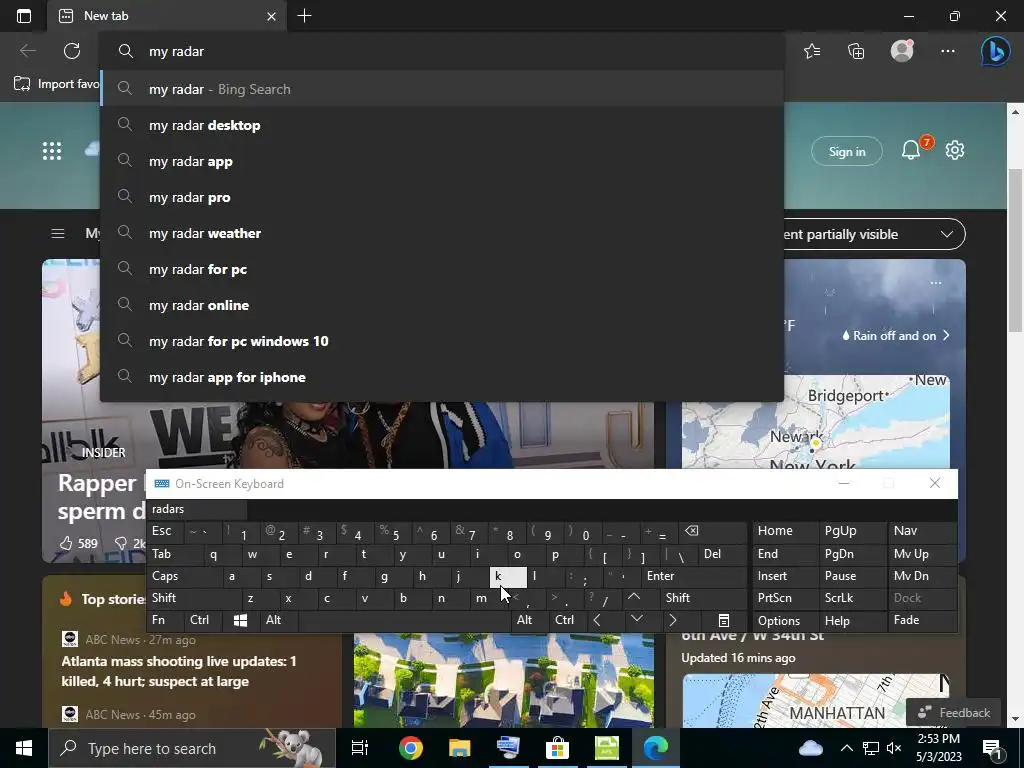Open page settings gear icon
1024x768 pixels.
955,150
